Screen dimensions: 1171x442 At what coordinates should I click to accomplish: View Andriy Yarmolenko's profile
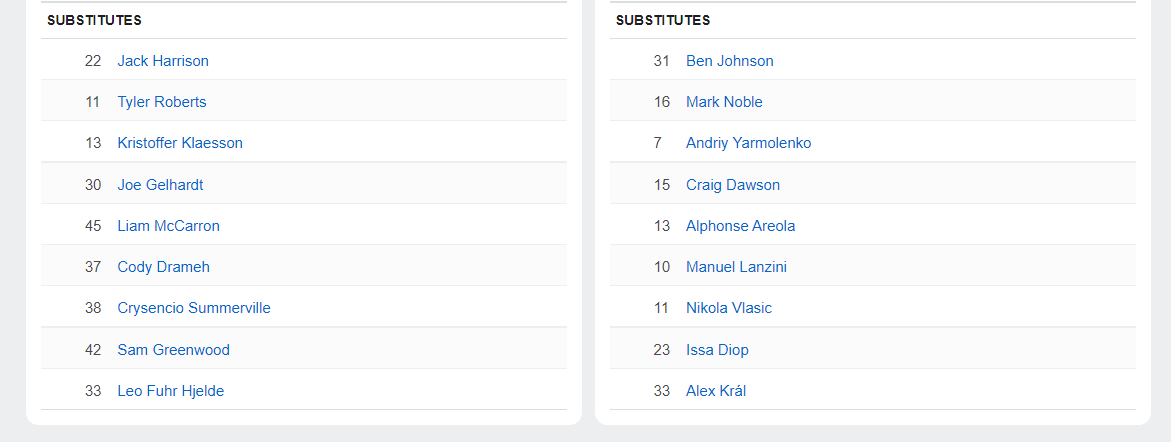(748, 143)
